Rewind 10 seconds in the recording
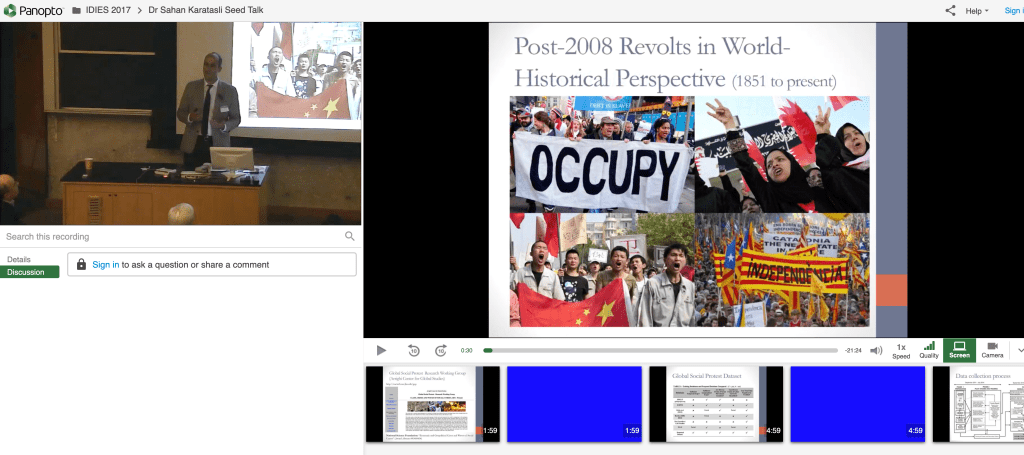 coord(413,351)
